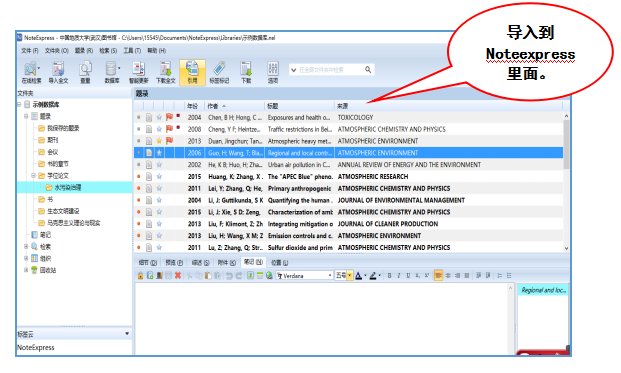Toggle star on the 2015 Huang, K row
This screenshot has height=373, width=621.
159,177
